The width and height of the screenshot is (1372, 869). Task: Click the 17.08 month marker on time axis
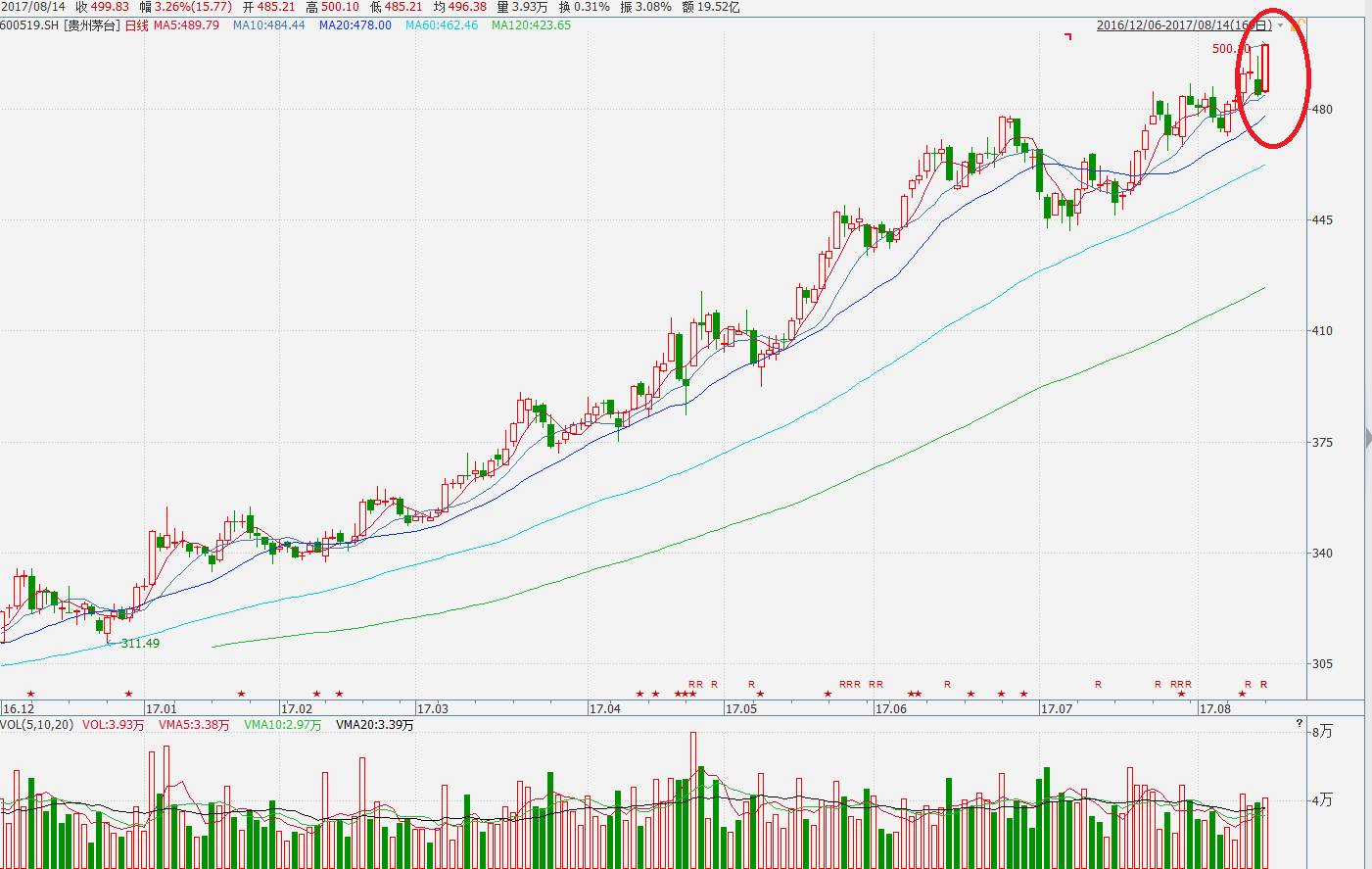(x=1215, y=708)
